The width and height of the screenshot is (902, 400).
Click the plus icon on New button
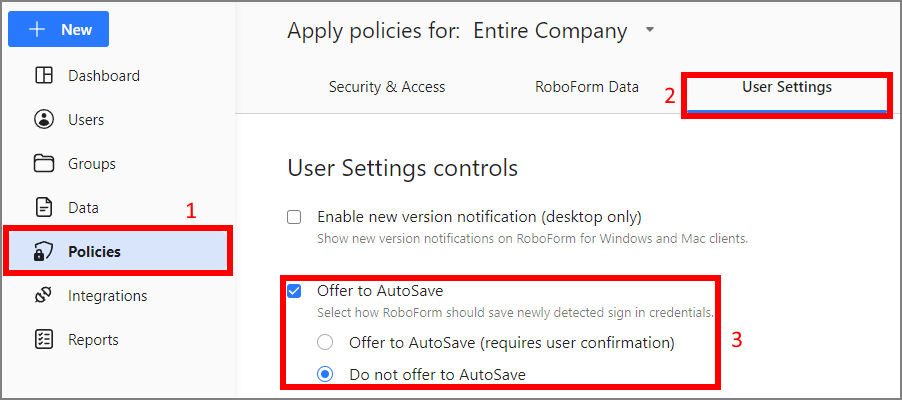pyautogui.click(x=37, y=30)
